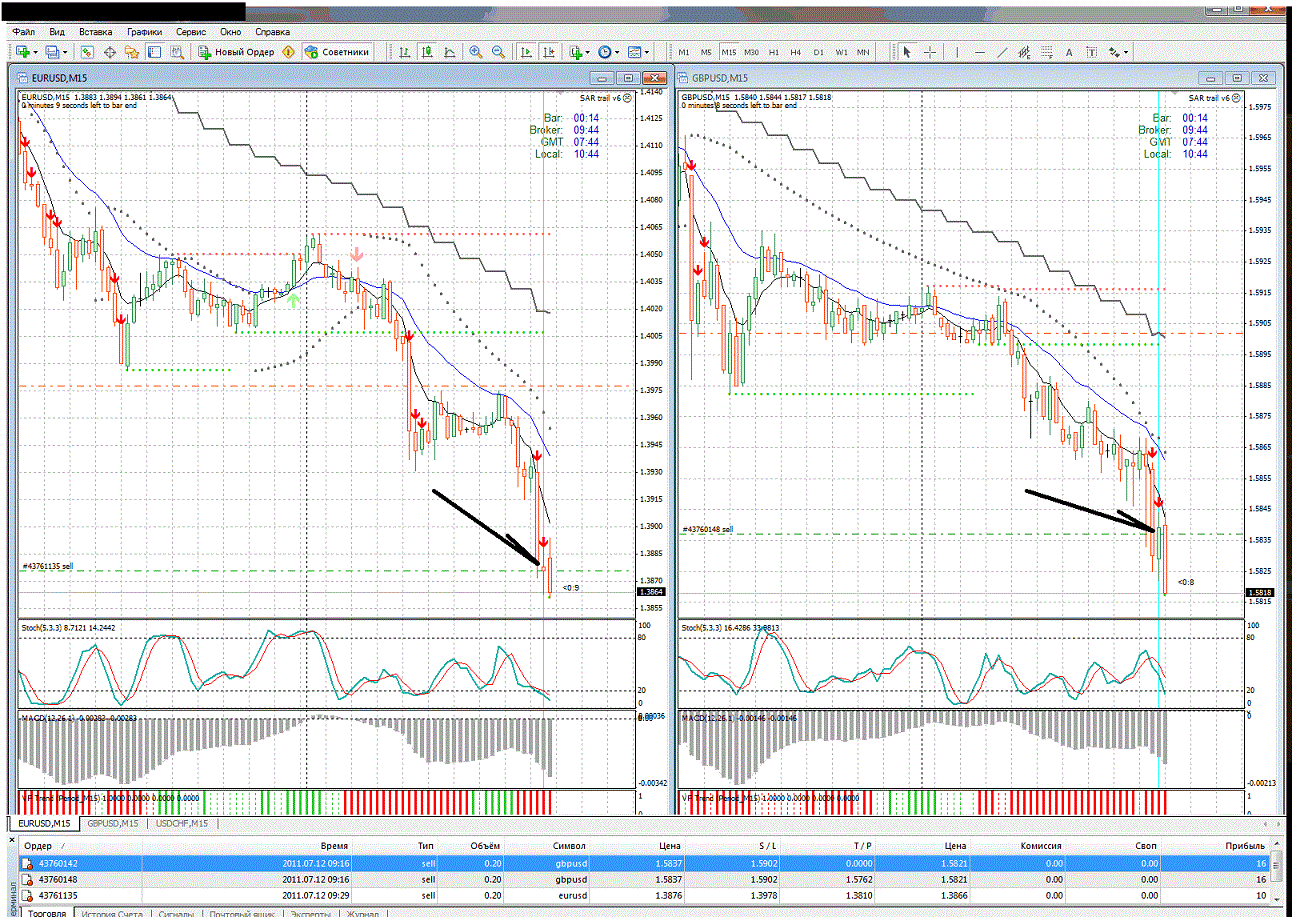Switch to the USDCHF,M15 chart tab

click(182, 824)
